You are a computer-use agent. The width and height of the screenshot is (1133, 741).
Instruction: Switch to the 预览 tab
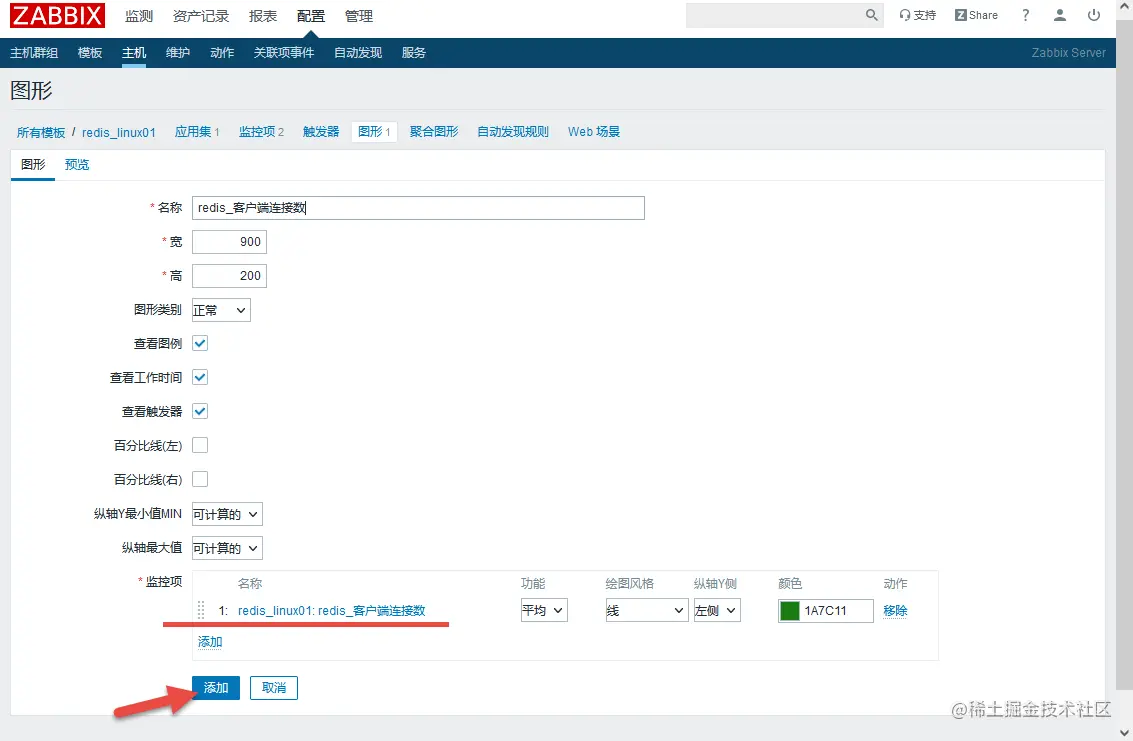[77, 165]
